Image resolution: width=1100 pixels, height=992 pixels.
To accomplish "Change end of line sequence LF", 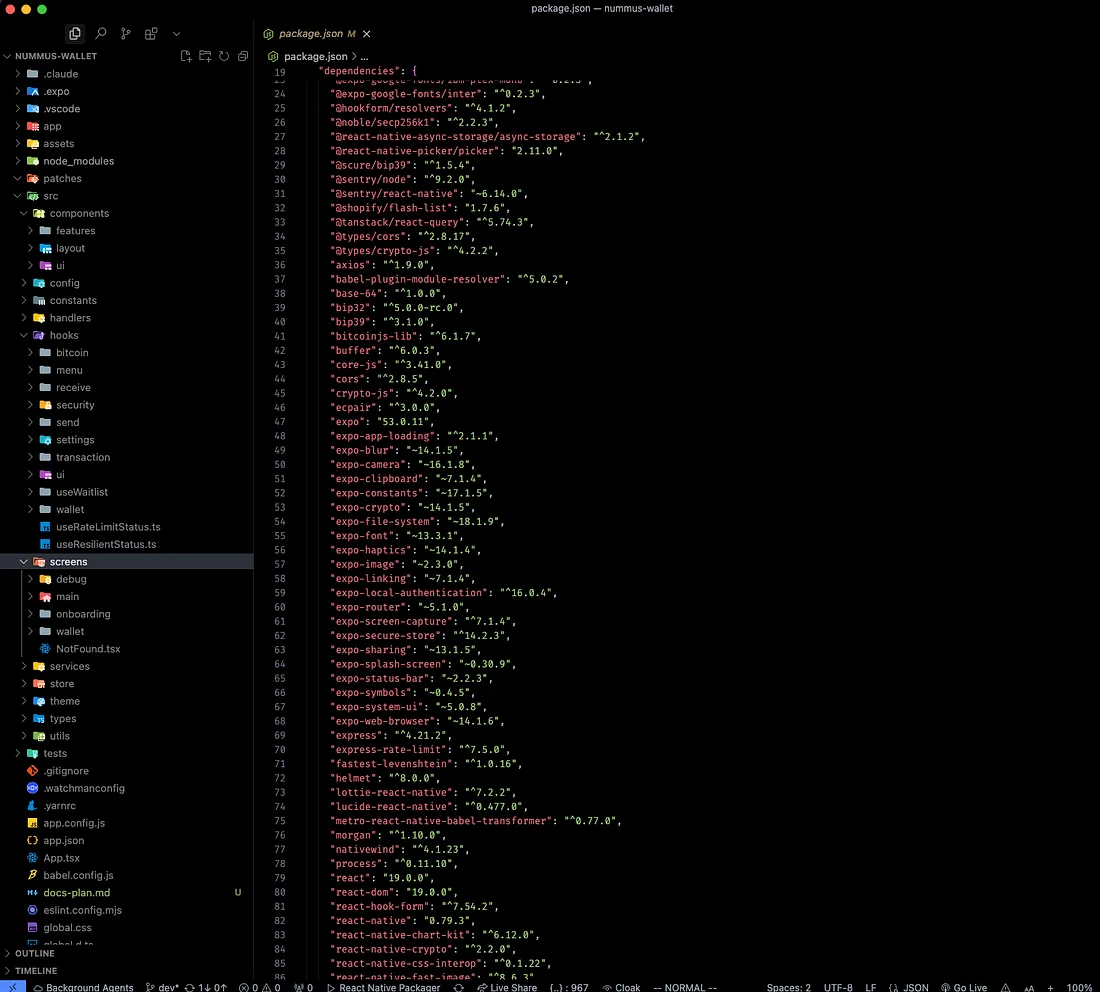I will click(x=871, y=987).
